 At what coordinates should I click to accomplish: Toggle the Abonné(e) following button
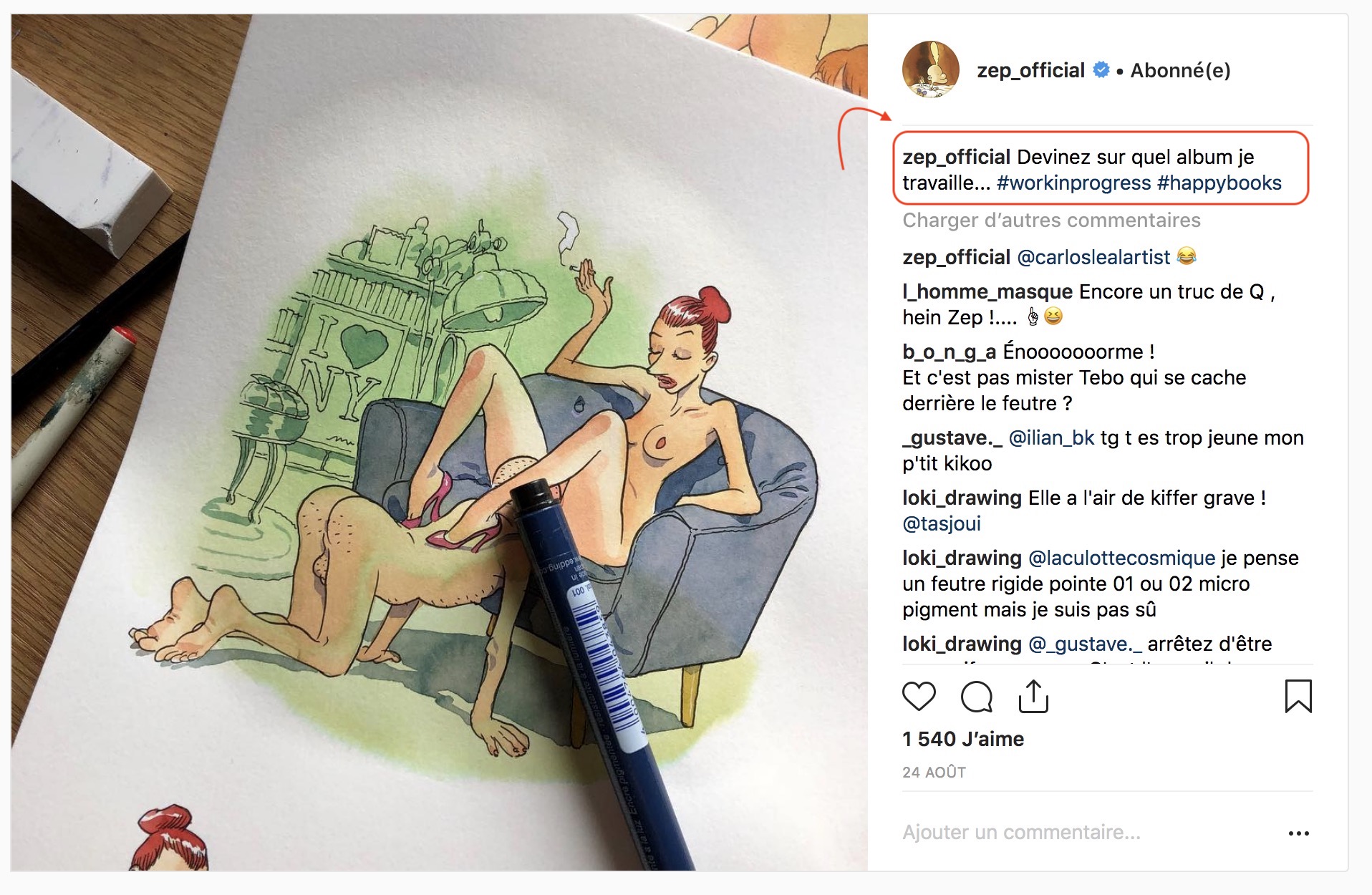point(1180,70)
